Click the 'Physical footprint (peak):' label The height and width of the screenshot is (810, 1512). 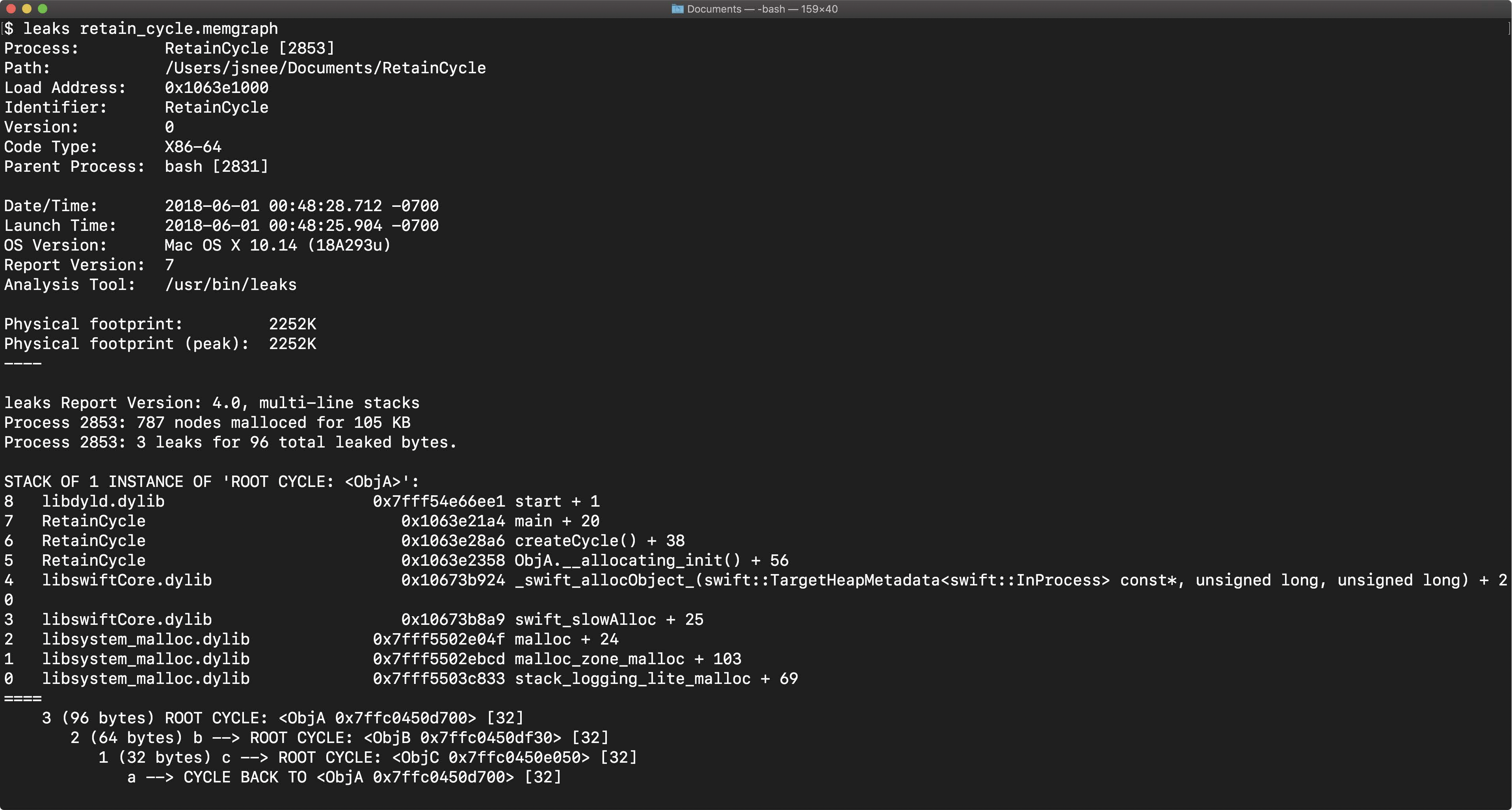127,344
